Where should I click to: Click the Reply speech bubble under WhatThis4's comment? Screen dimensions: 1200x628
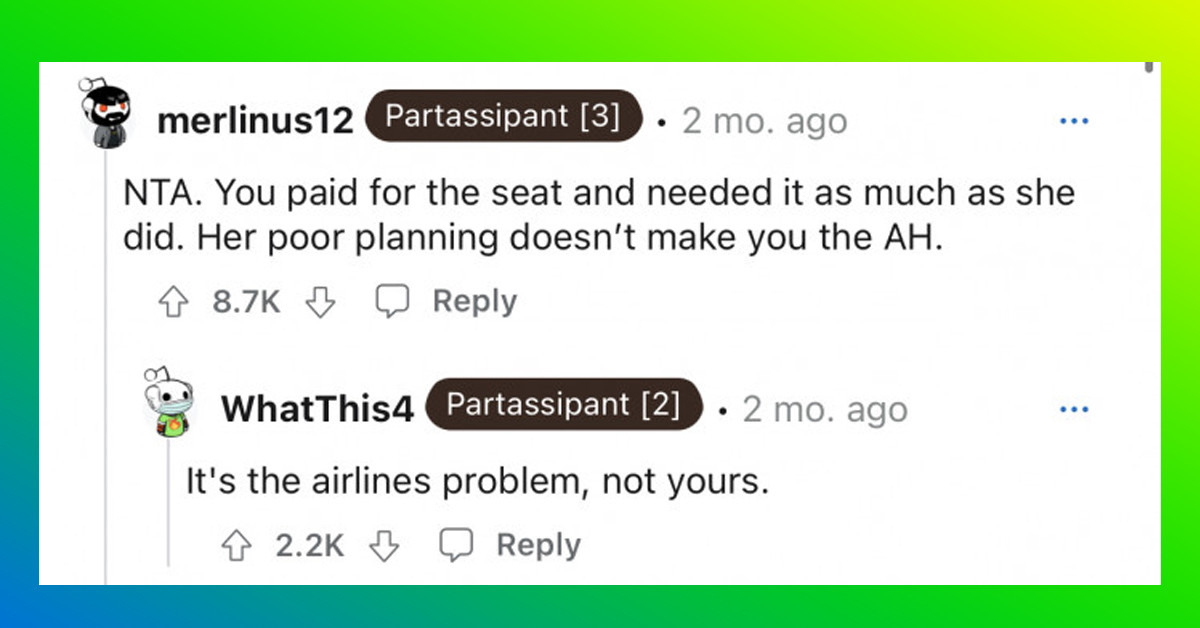coord(458,545)
